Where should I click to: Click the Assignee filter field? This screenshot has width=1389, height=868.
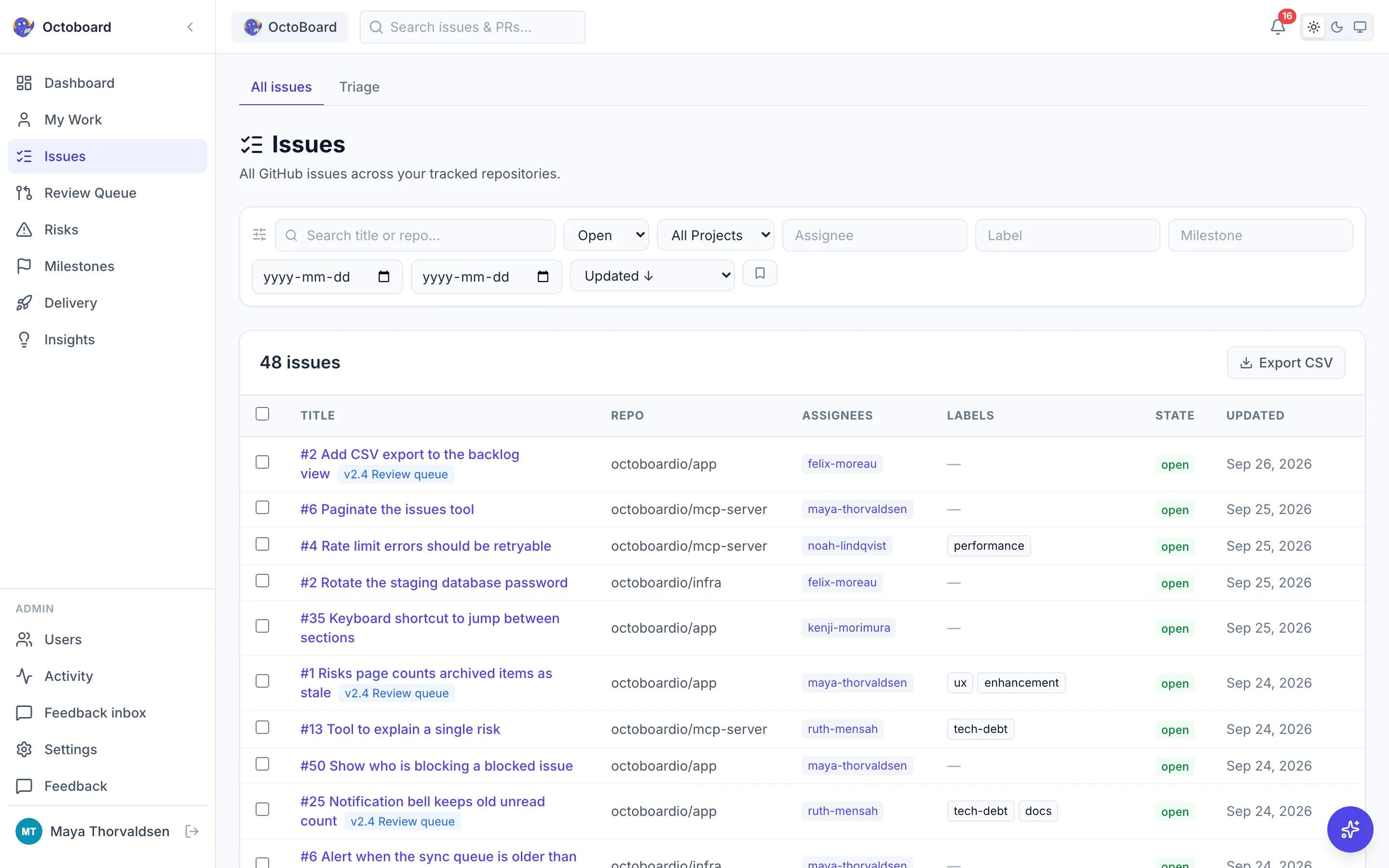click(874, 235)
